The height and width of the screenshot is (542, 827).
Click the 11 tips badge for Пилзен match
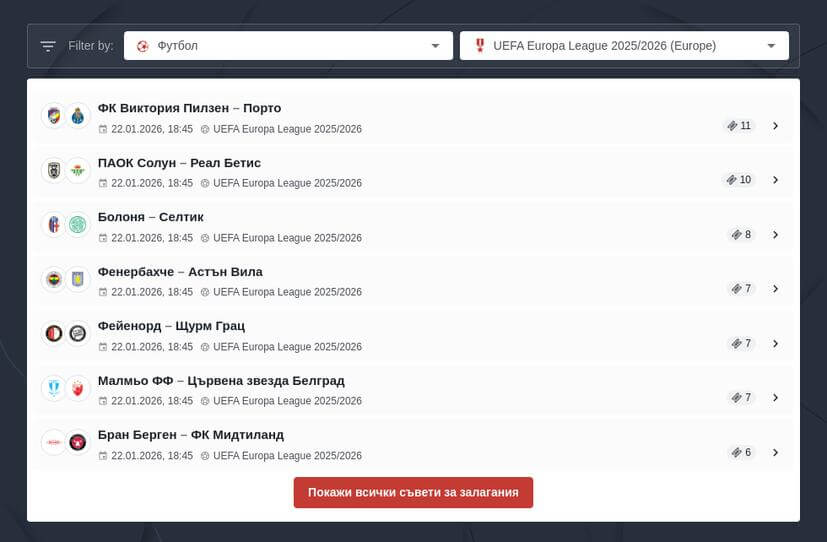coord(739,126)
